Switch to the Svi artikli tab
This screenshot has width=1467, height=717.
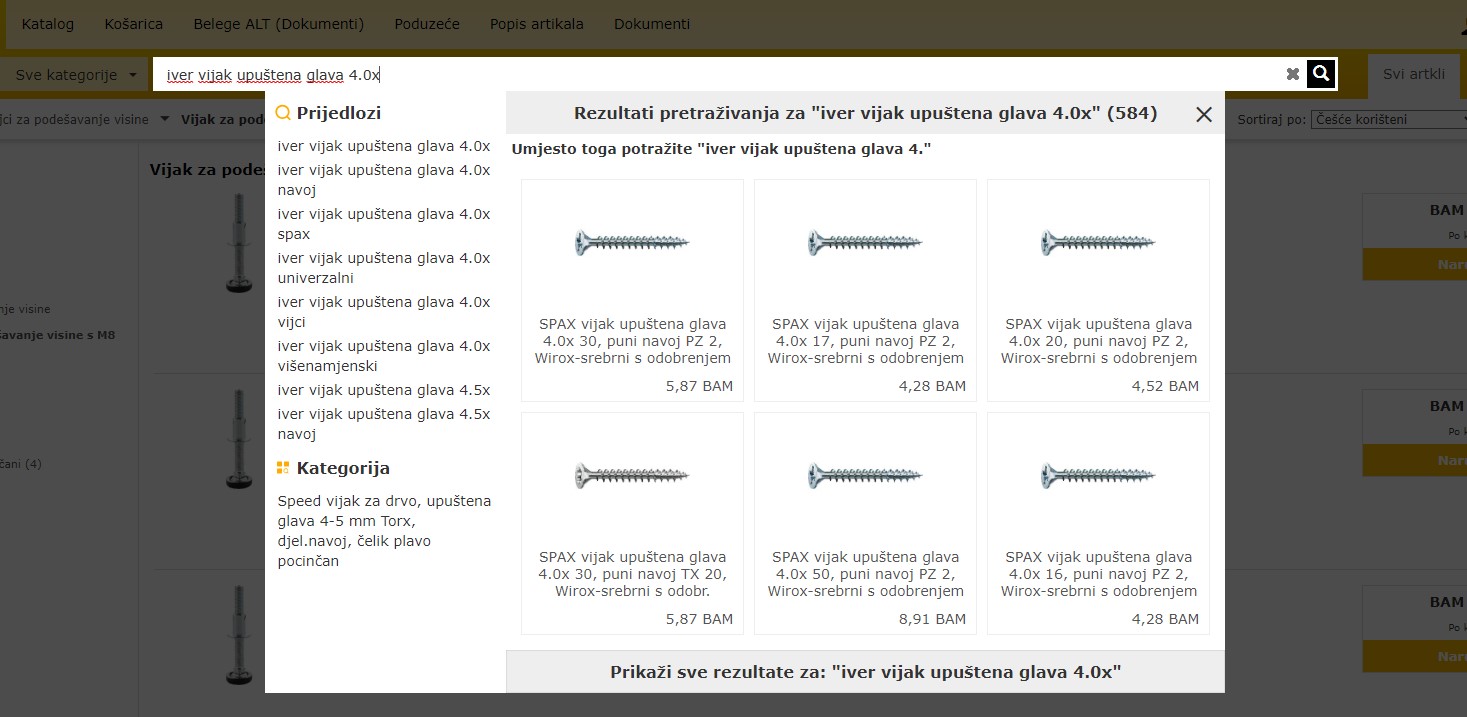click(1414, 74)
